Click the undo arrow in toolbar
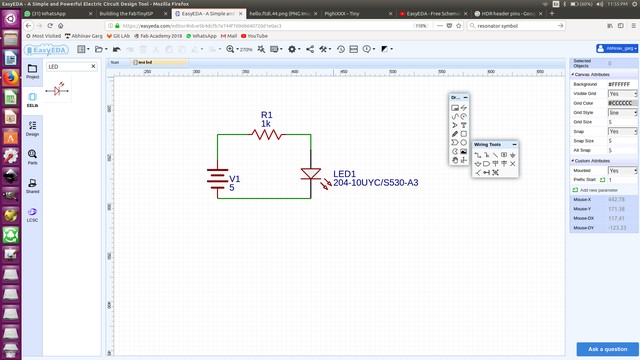The image size is (640, 360). point(117,49)
